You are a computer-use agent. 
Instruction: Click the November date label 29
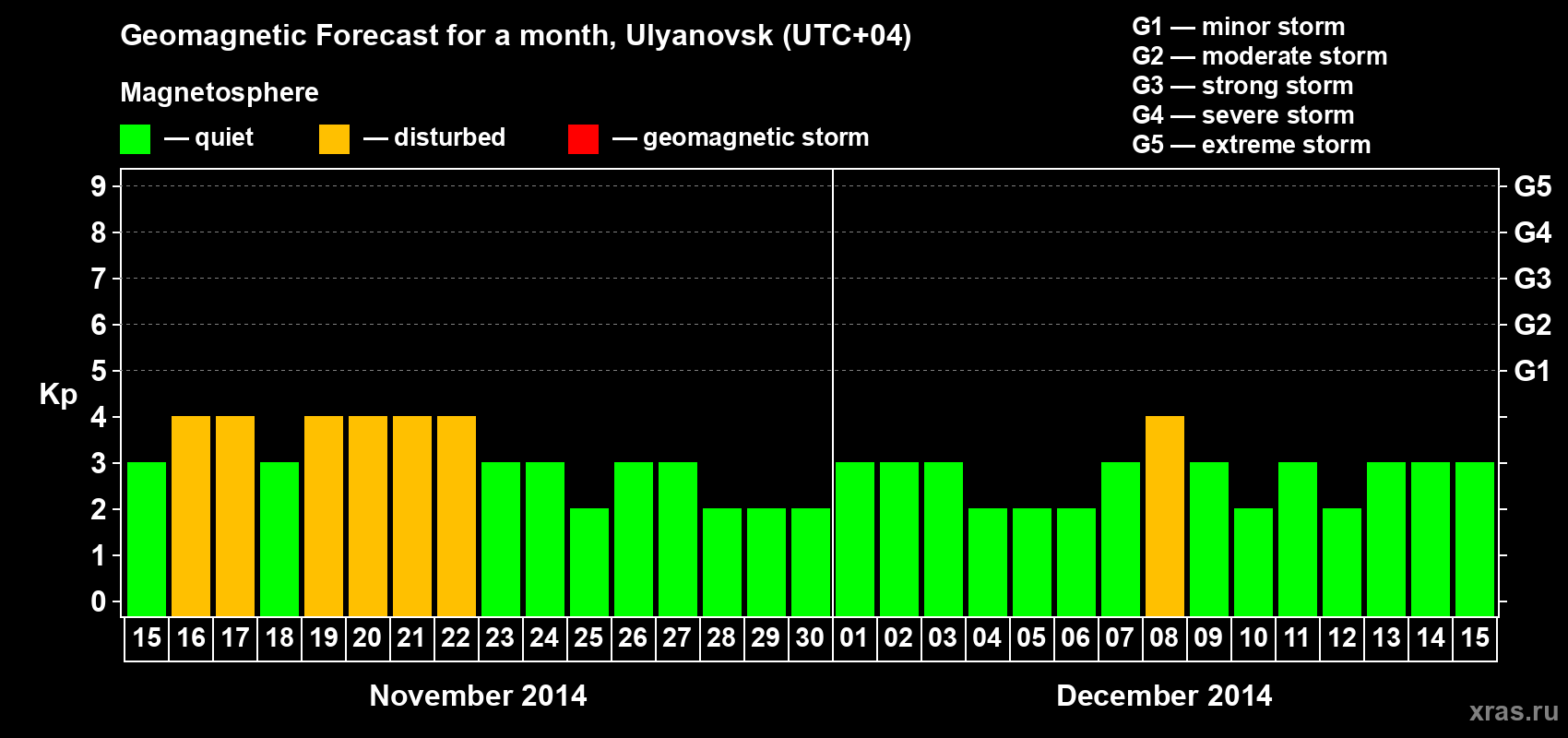click(x=766, y=638)
